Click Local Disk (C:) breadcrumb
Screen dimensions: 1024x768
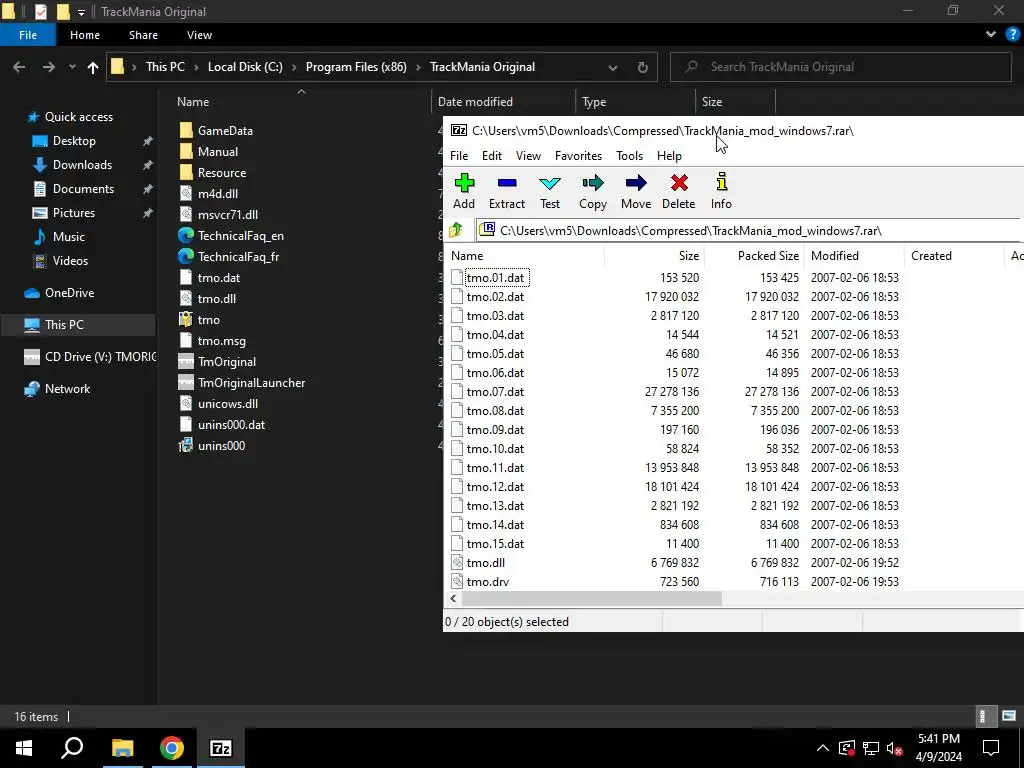pos(245,67)
